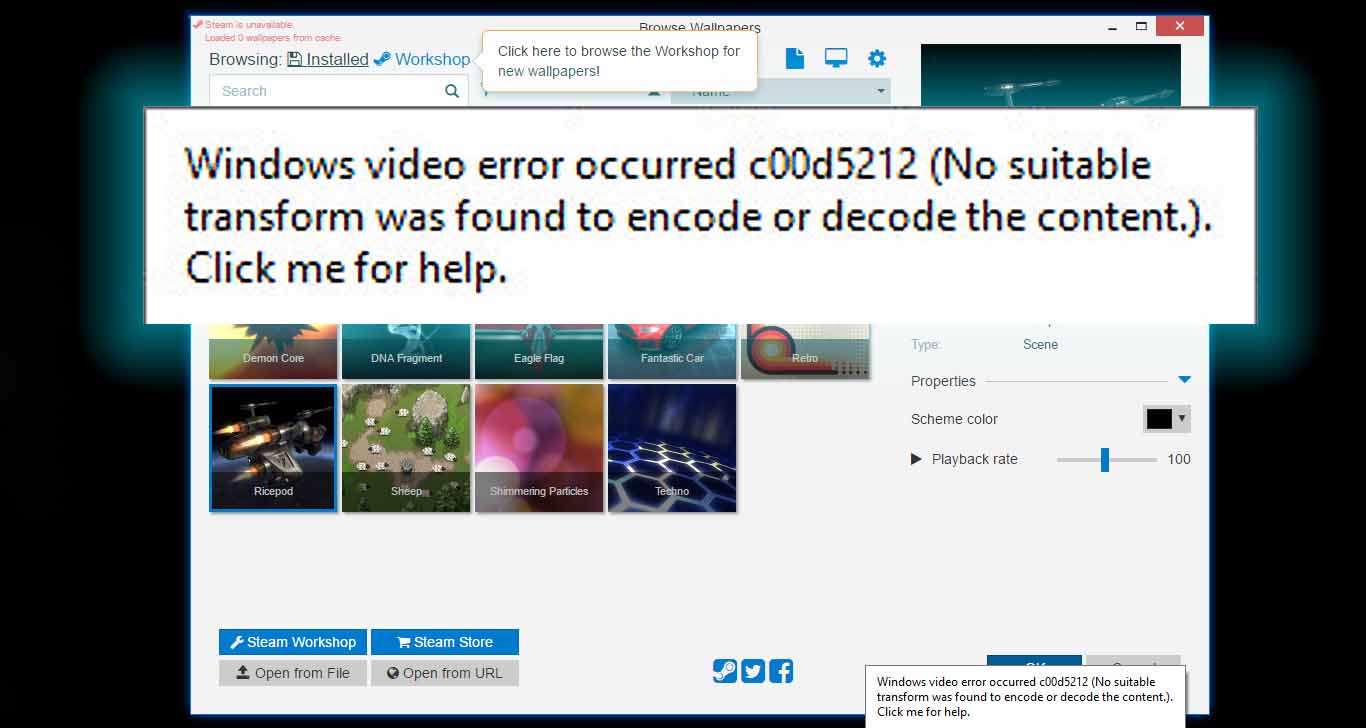Click the small video error tooltip for help
The height and width of the screenshot is (728, 1366).
click(1025, 697)
